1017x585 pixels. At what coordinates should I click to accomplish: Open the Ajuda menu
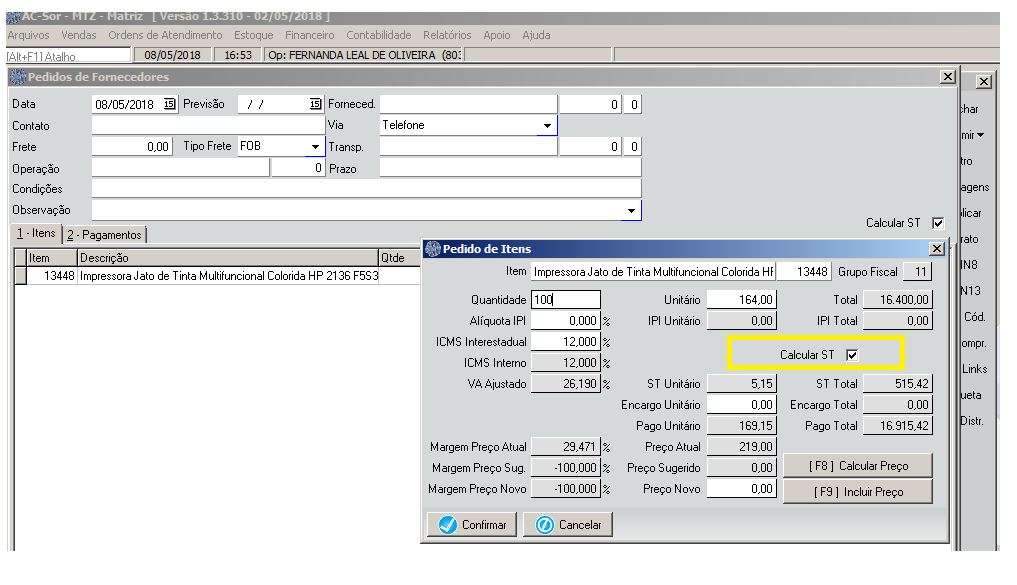tap(536, 35)
